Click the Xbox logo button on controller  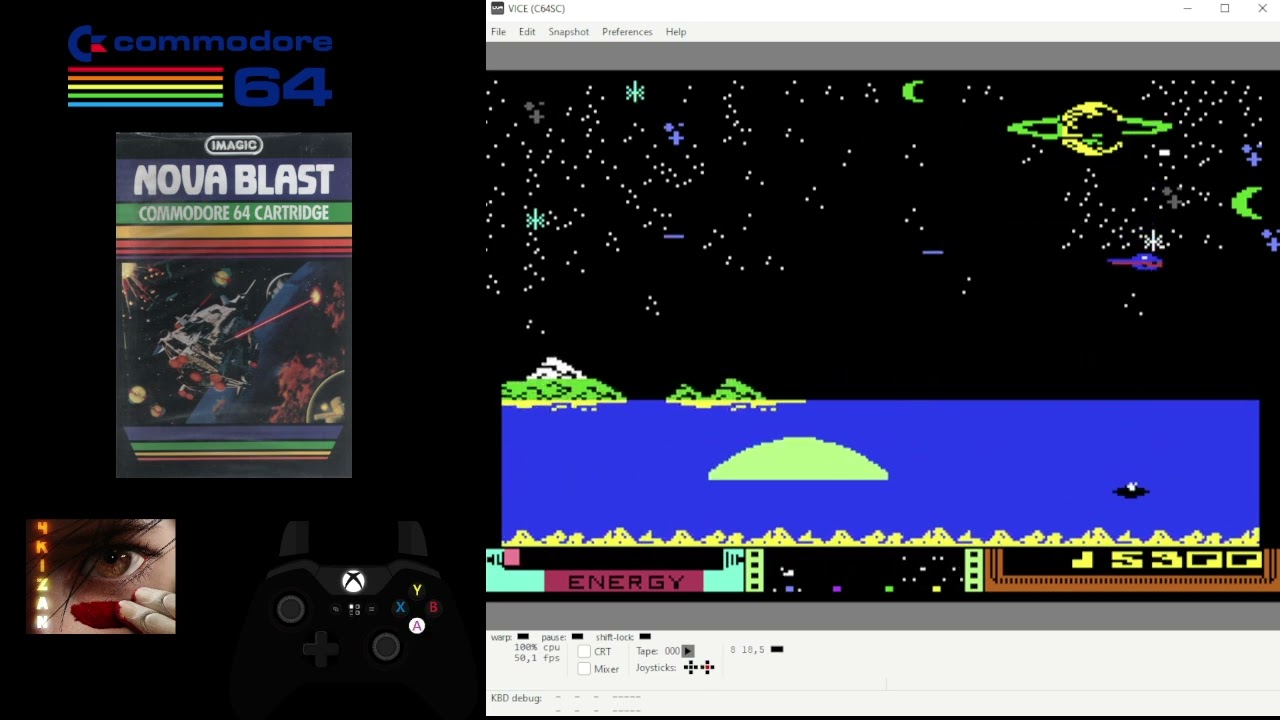[x=353, y=581]
